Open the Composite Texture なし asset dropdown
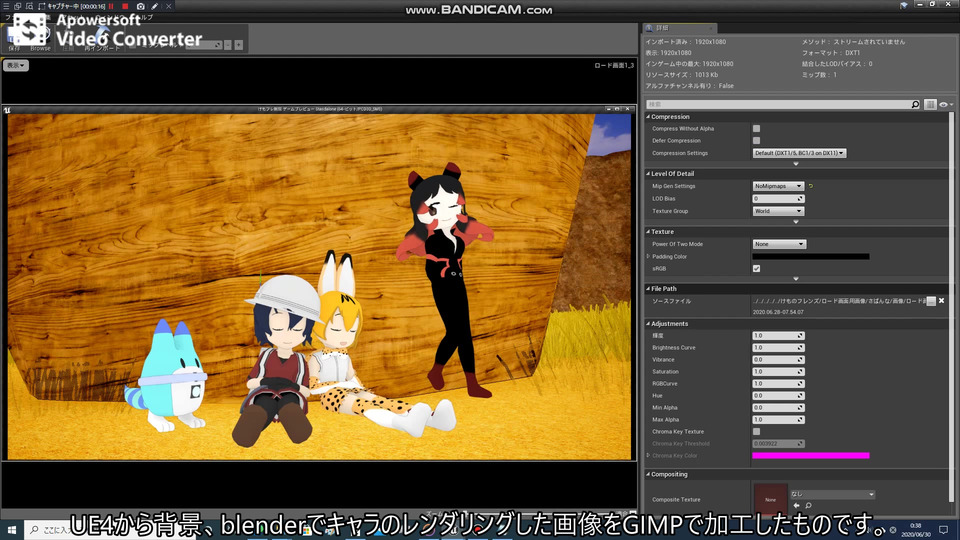Image resolution: width=960 pixels, height=540 pixels. click(832, 494)
